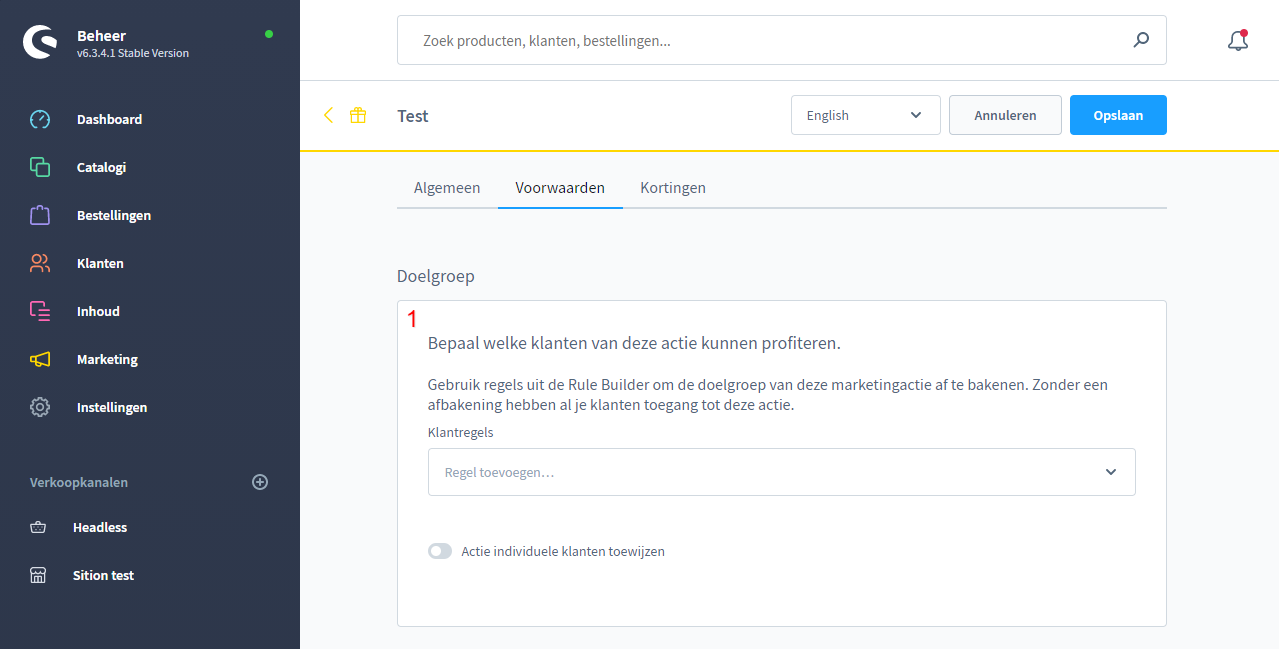Select Klanten in the navigation

(99, 263)
